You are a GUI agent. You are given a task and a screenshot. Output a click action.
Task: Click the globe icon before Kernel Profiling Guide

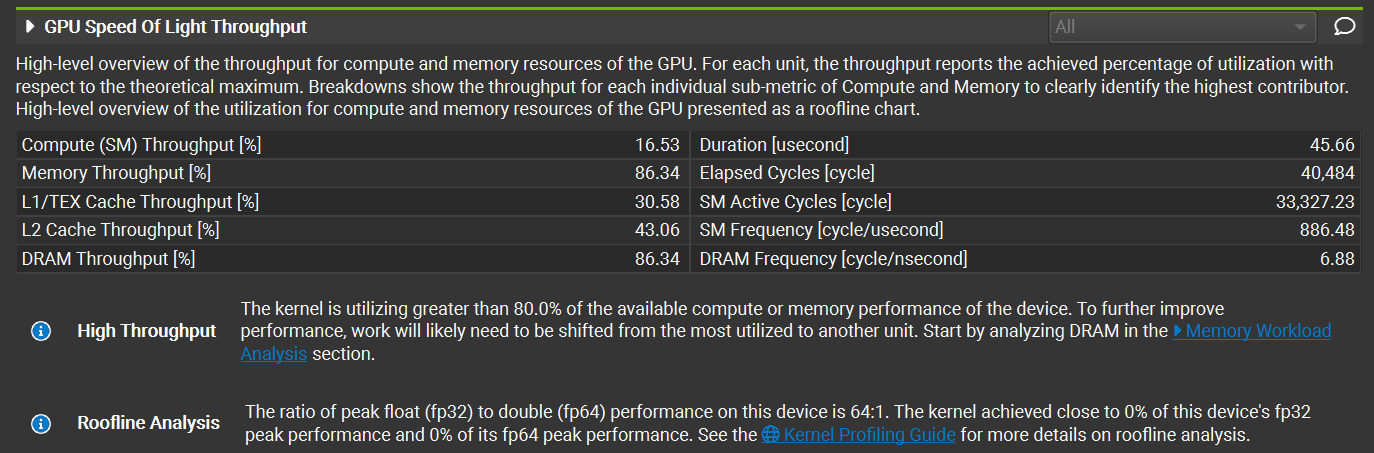coord(770,435)
